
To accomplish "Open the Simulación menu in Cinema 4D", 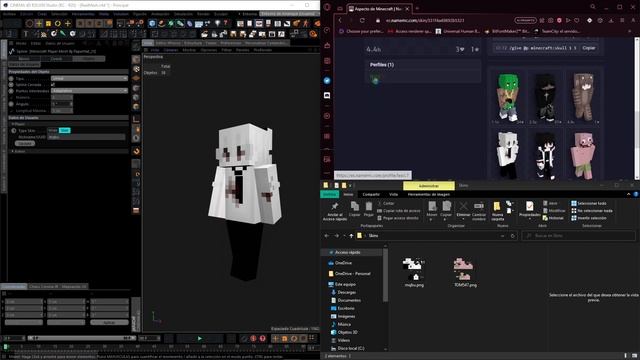I will click(x=183, y=14).
